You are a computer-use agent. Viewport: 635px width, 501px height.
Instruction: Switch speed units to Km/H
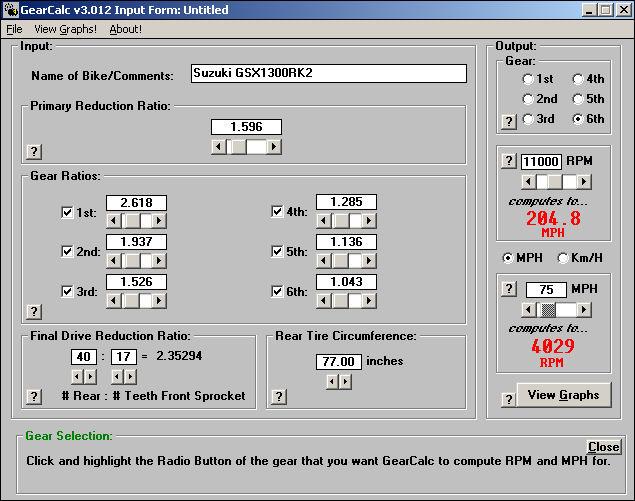tap(563, 258)
